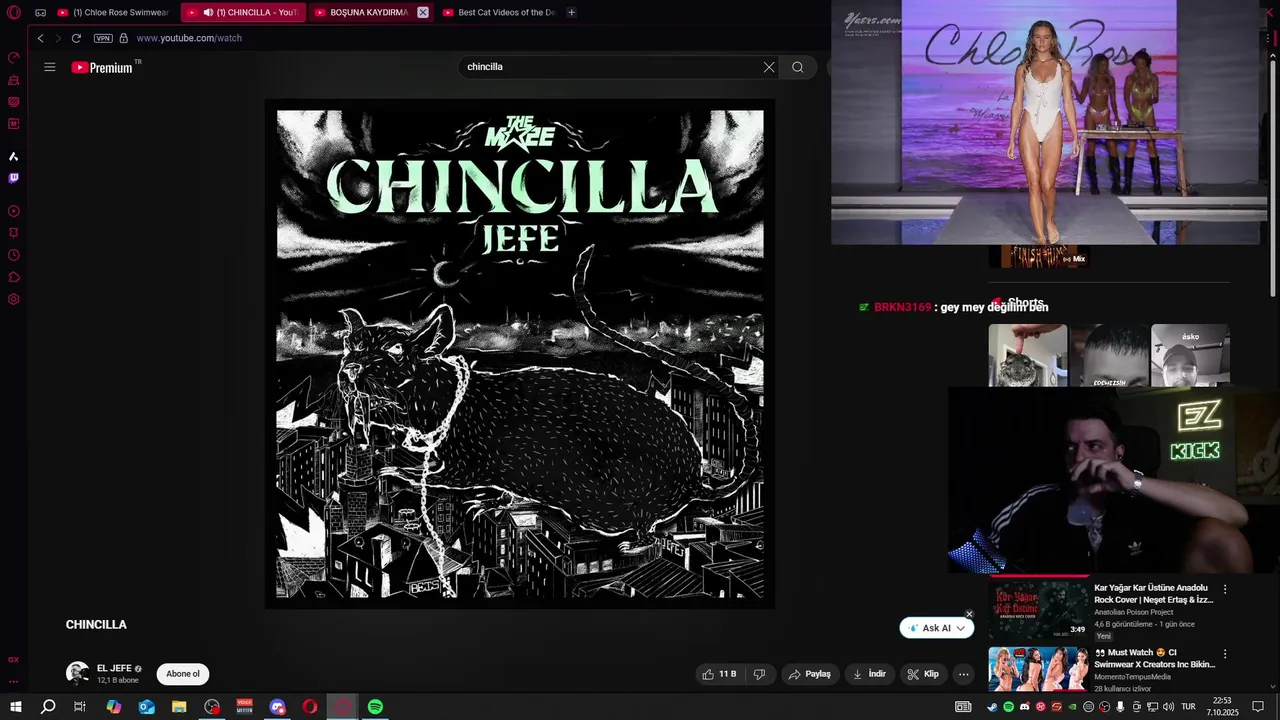Image resolution: width=1280 pixels, height=720 pixels.
Task: Open Kar Yağar Kar Üstüne video thumbnail
Action: [x=1038, y=610]
